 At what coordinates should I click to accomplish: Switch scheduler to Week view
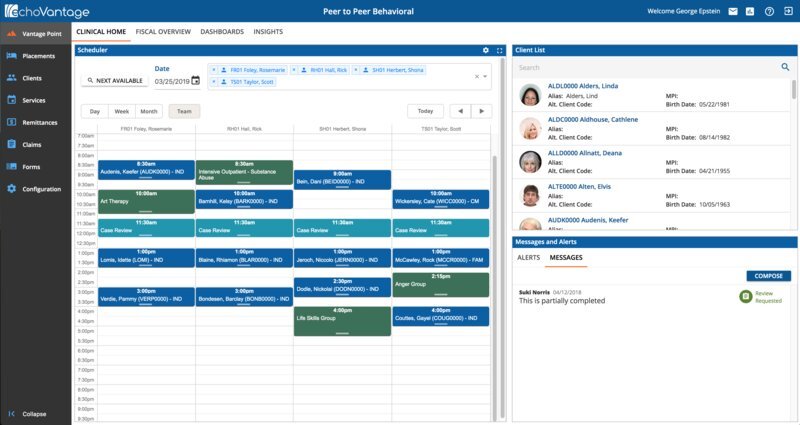point(122,111)
